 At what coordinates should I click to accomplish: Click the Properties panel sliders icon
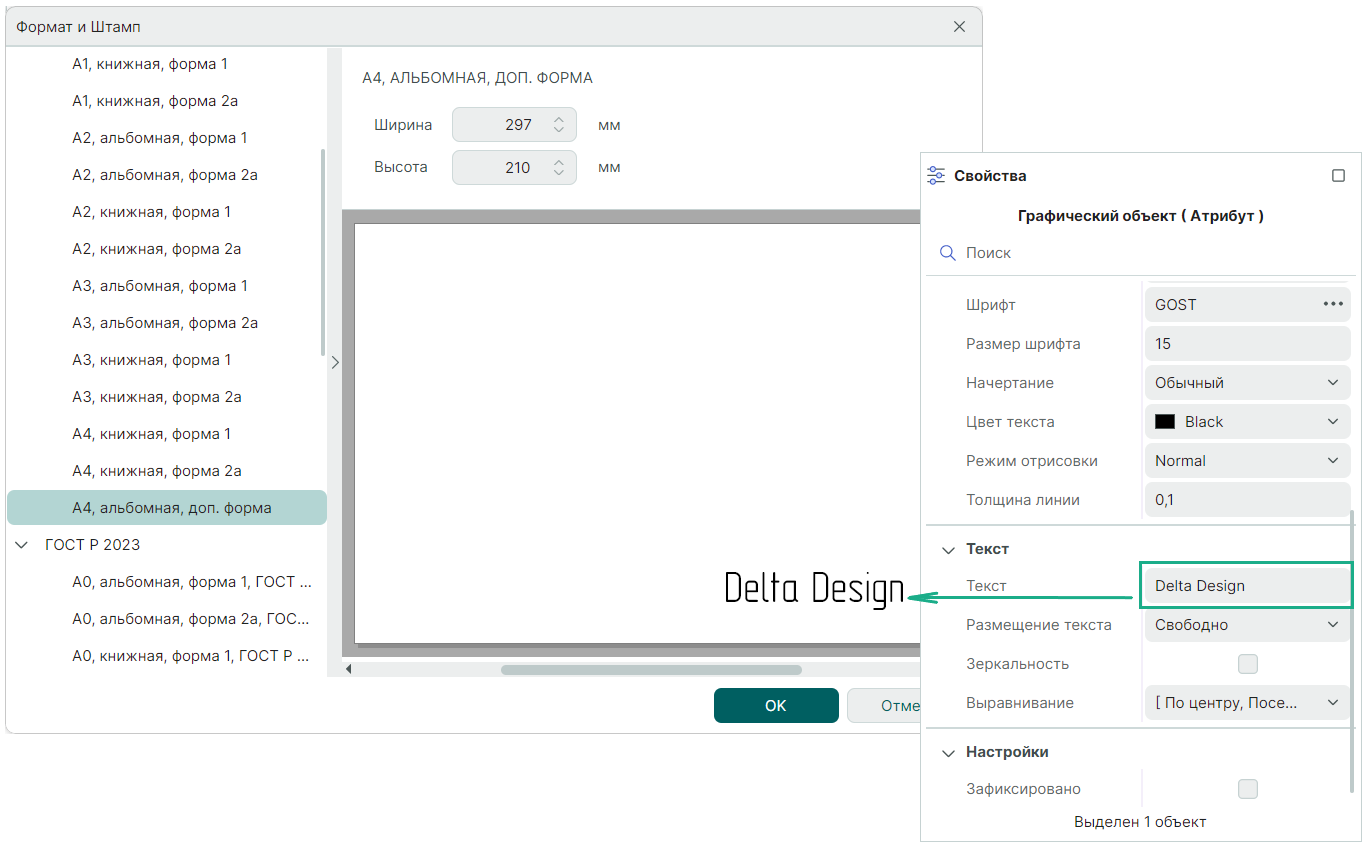pos(936,176)
